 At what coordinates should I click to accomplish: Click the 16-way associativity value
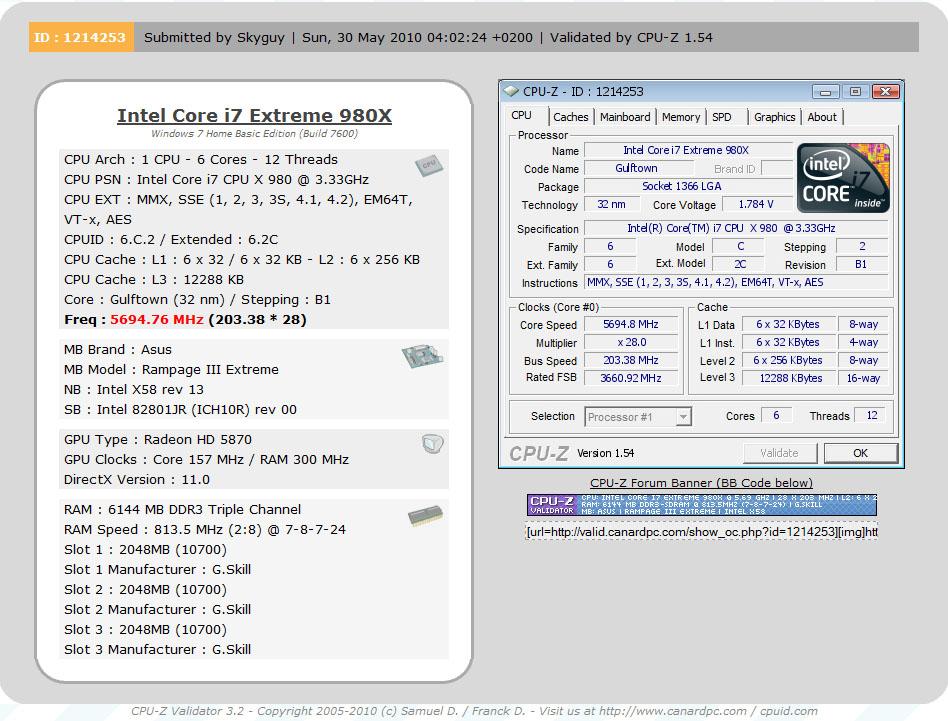(863, 378)
